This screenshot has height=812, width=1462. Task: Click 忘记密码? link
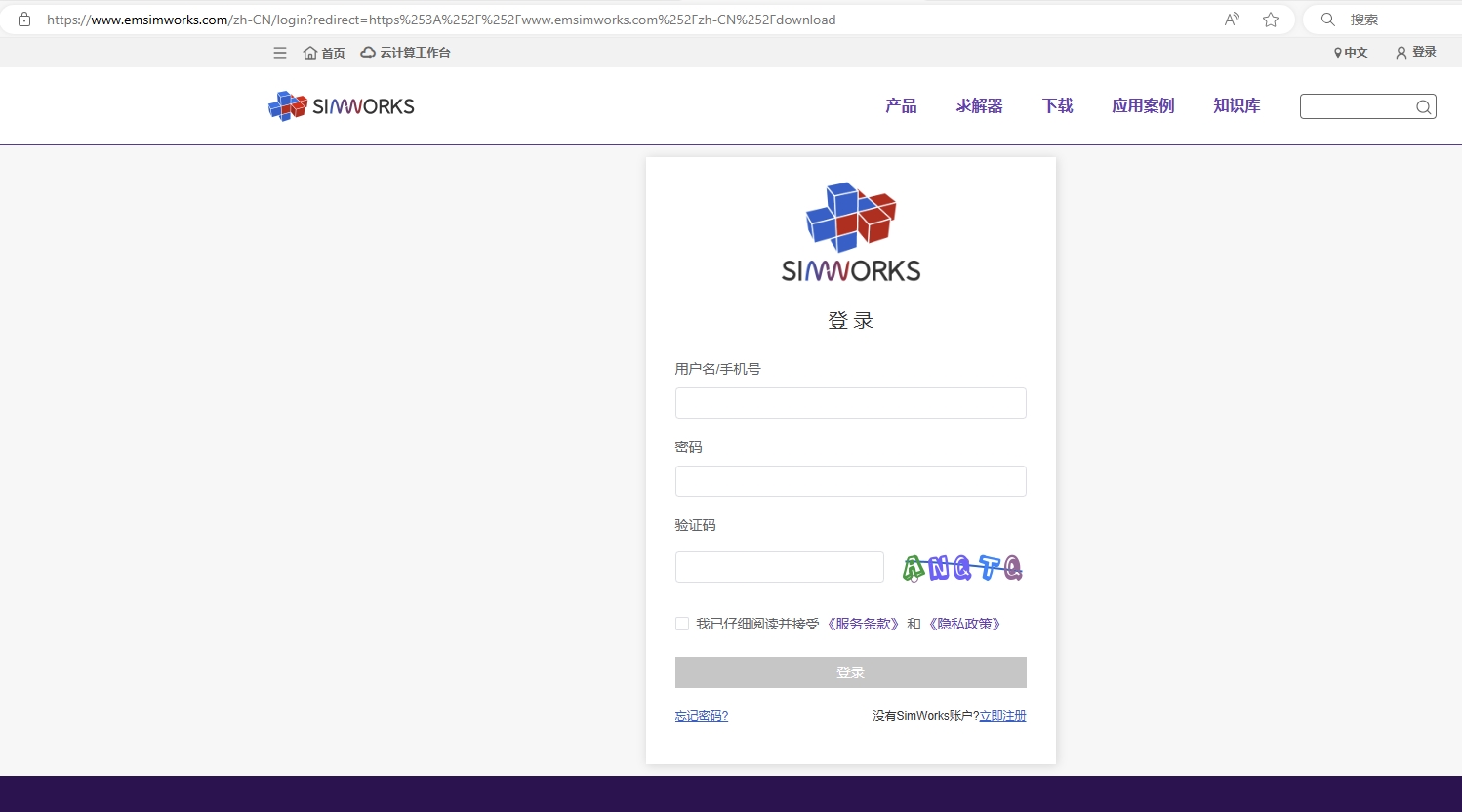pyautogui.click(x=702, y=716)
